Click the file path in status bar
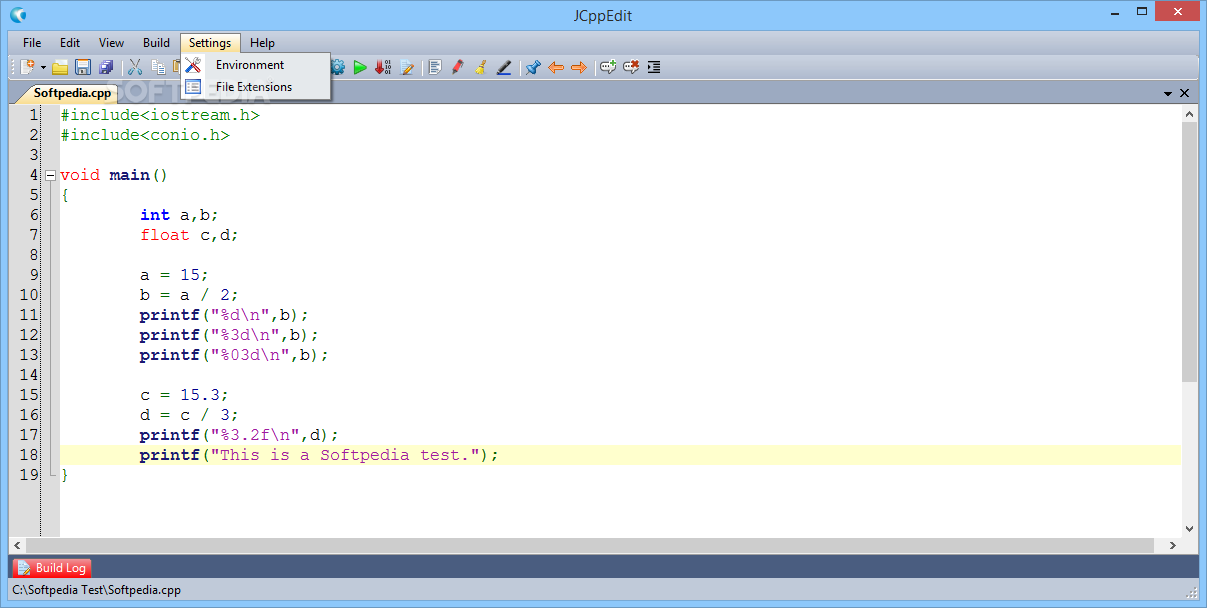Screen dimensions: 1207x608 point(97,590)
